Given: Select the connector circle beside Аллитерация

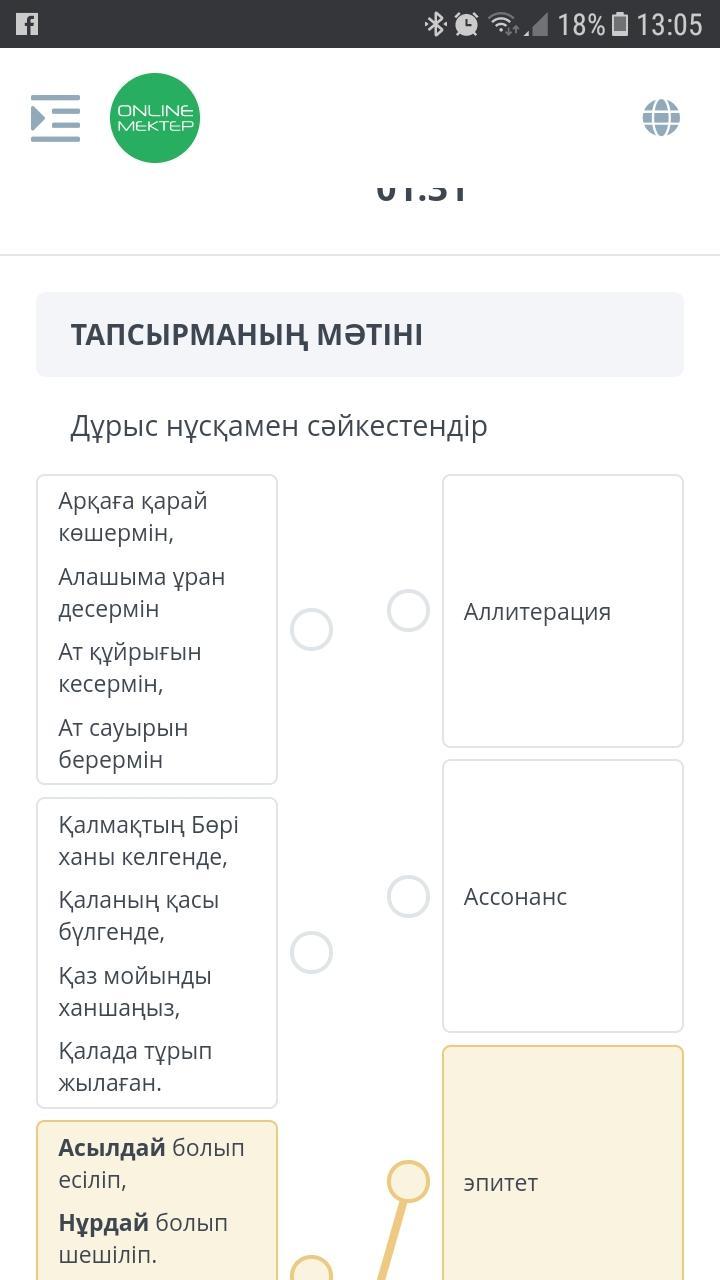Looking at the screenshot, I should [x=408, y=611].
